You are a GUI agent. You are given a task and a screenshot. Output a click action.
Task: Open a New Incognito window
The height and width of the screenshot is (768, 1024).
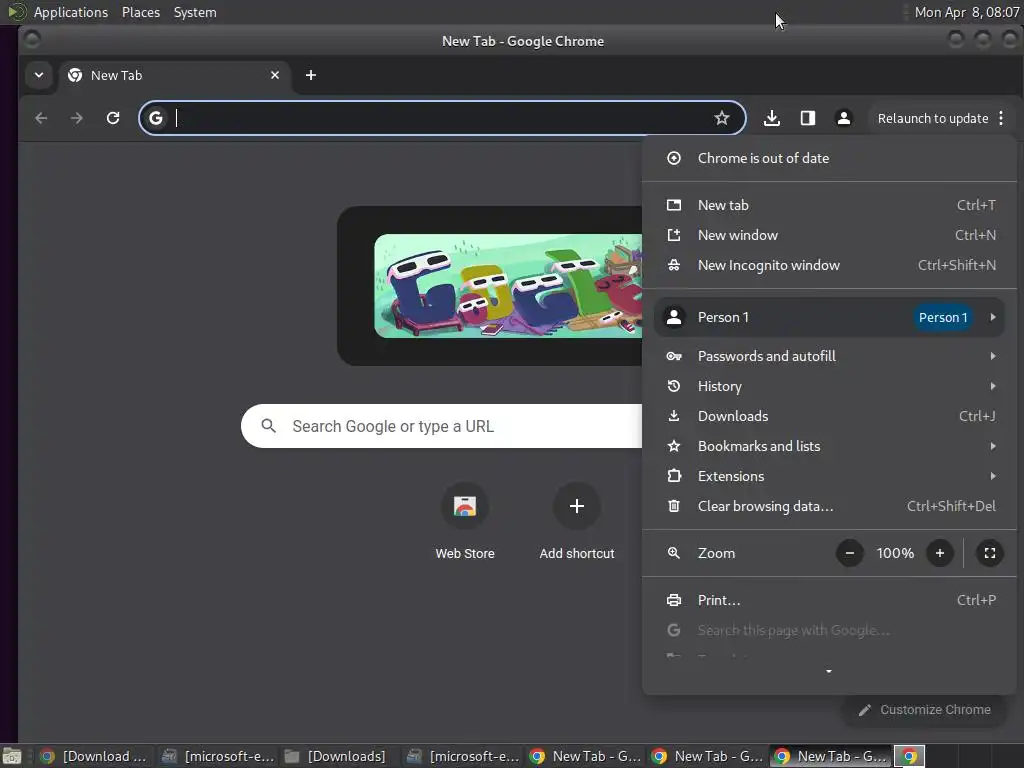coord(829,265)
